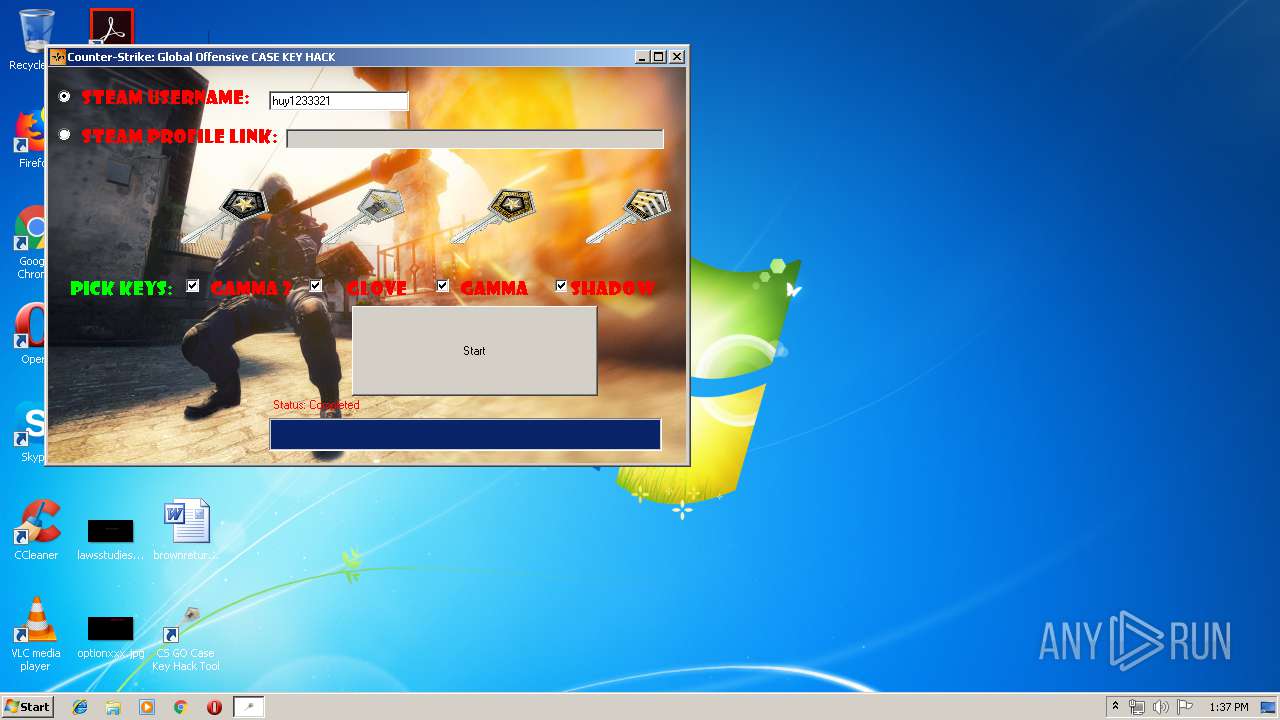Select the Steam Username radio button
Screen dimensions: 1280x720
click(x=65, y=97)
